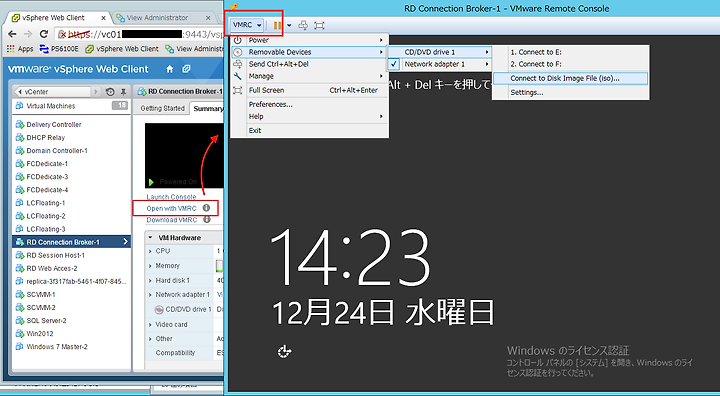The height and width of the screenshot is (396, 720).
Task: Click the vSphere home icon
Action: pyautogui.click(x=169, y=69)
